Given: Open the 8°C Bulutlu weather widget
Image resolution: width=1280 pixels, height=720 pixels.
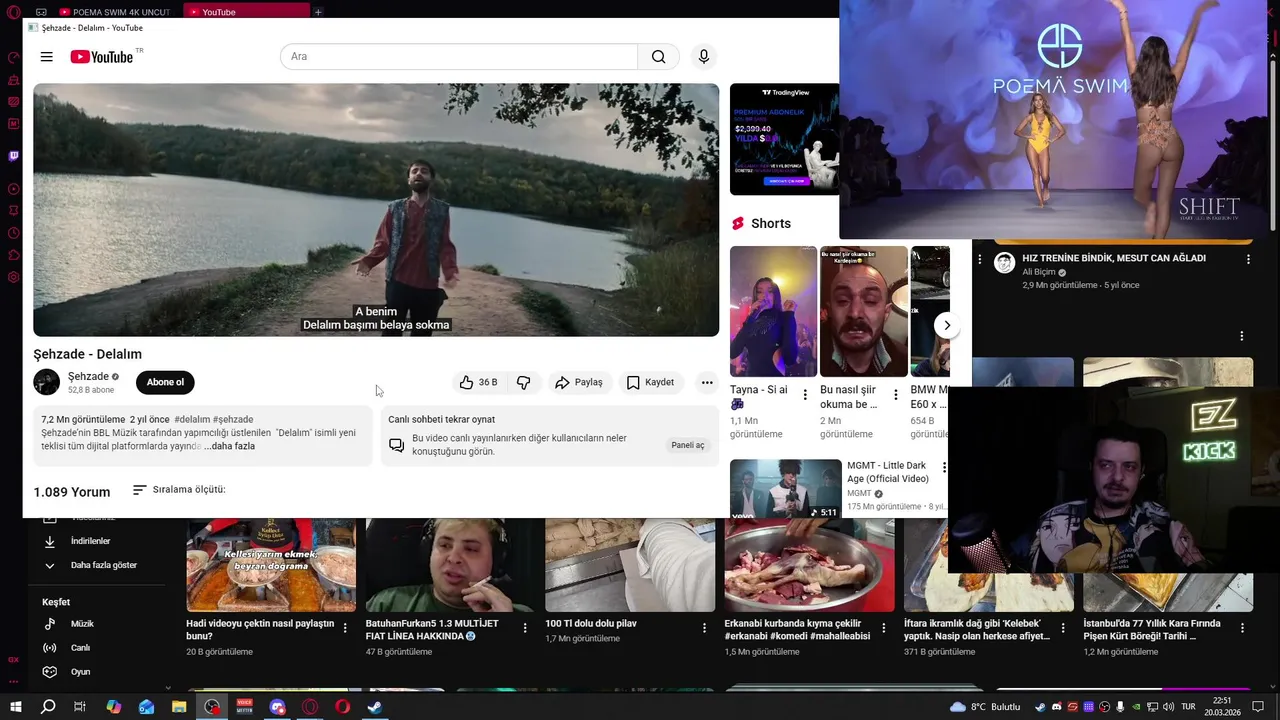Looking at the screenshot, I should point(985,707).
